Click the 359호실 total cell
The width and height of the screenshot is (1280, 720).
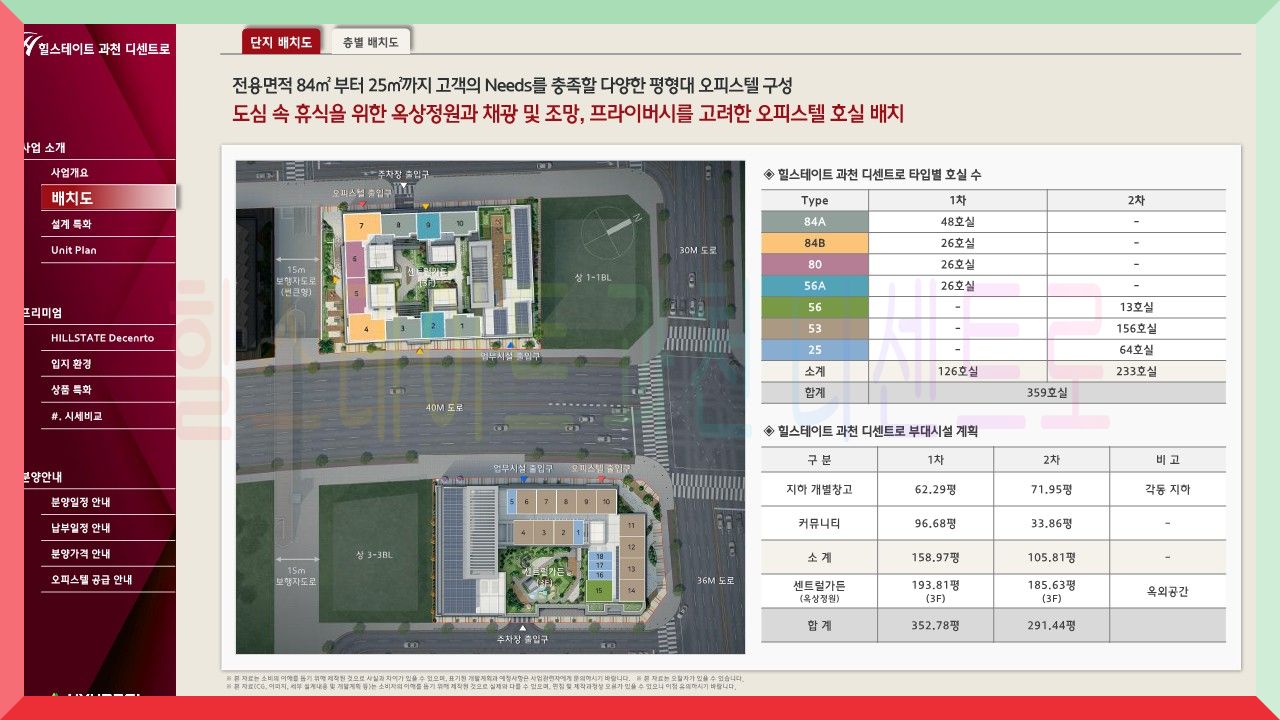1047,393
